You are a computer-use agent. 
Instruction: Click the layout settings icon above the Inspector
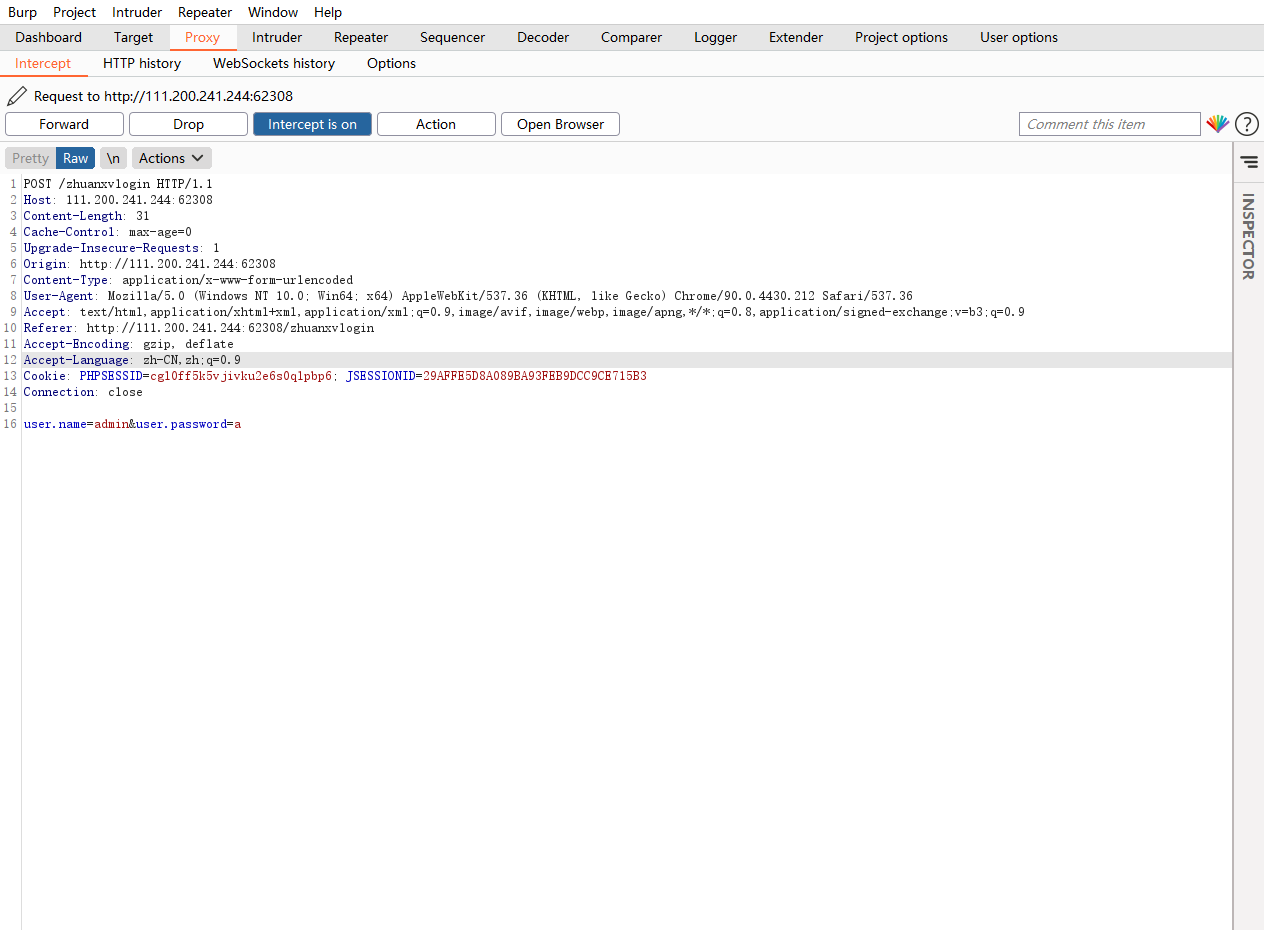point(1248,161)
